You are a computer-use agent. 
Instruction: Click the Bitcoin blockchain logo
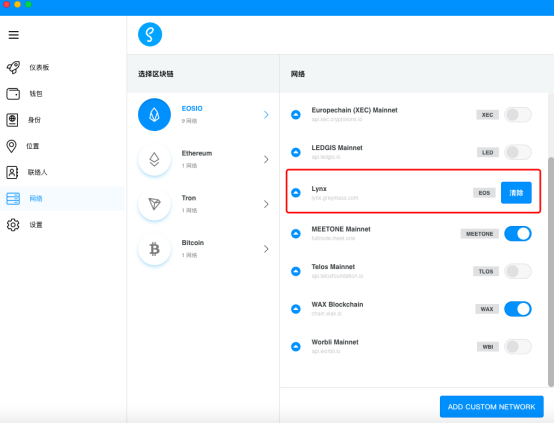[x=154, y=249]
